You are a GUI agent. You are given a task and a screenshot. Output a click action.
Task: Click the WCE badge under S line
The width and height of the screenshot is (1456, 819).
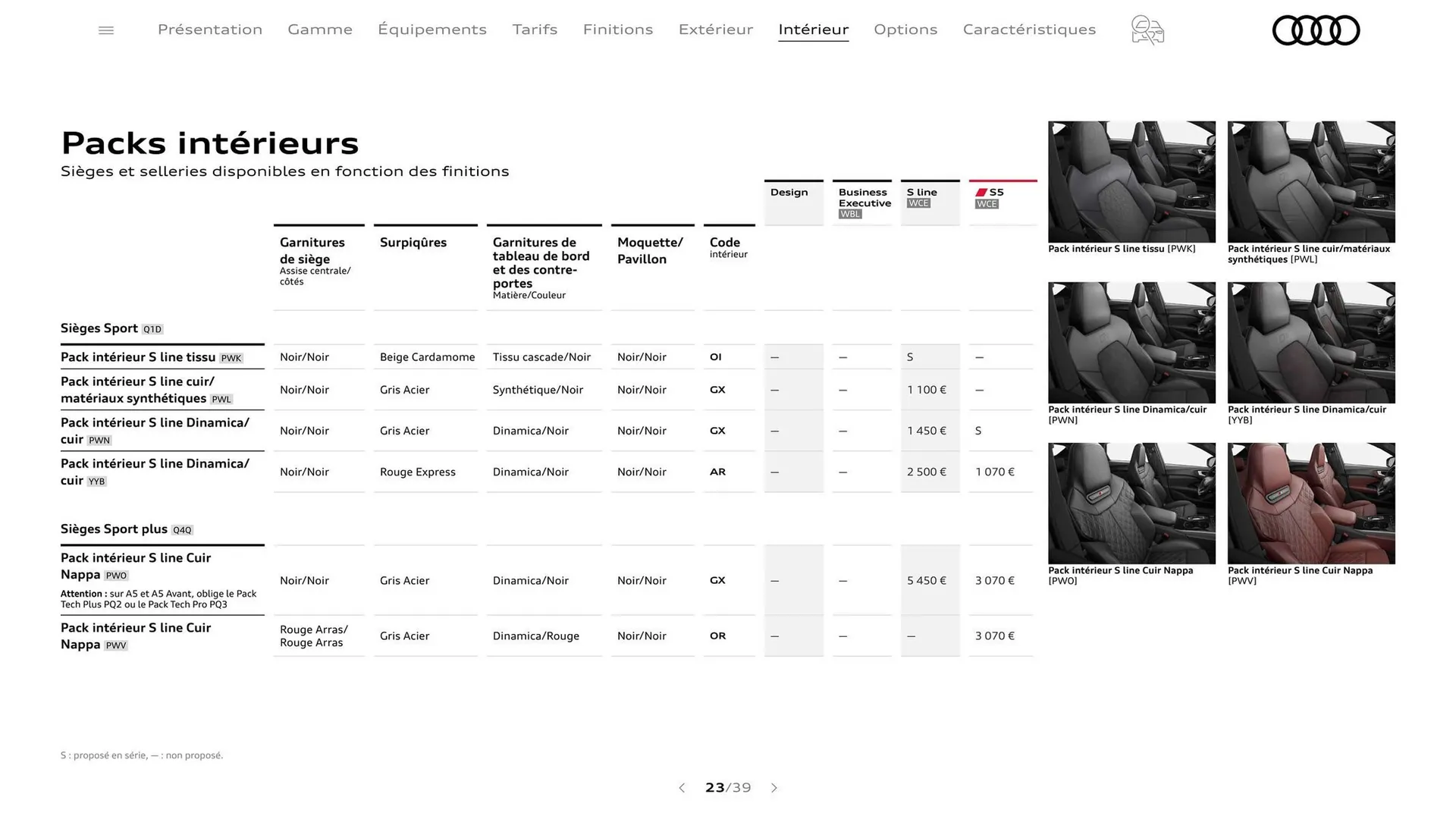pos(918,203)
